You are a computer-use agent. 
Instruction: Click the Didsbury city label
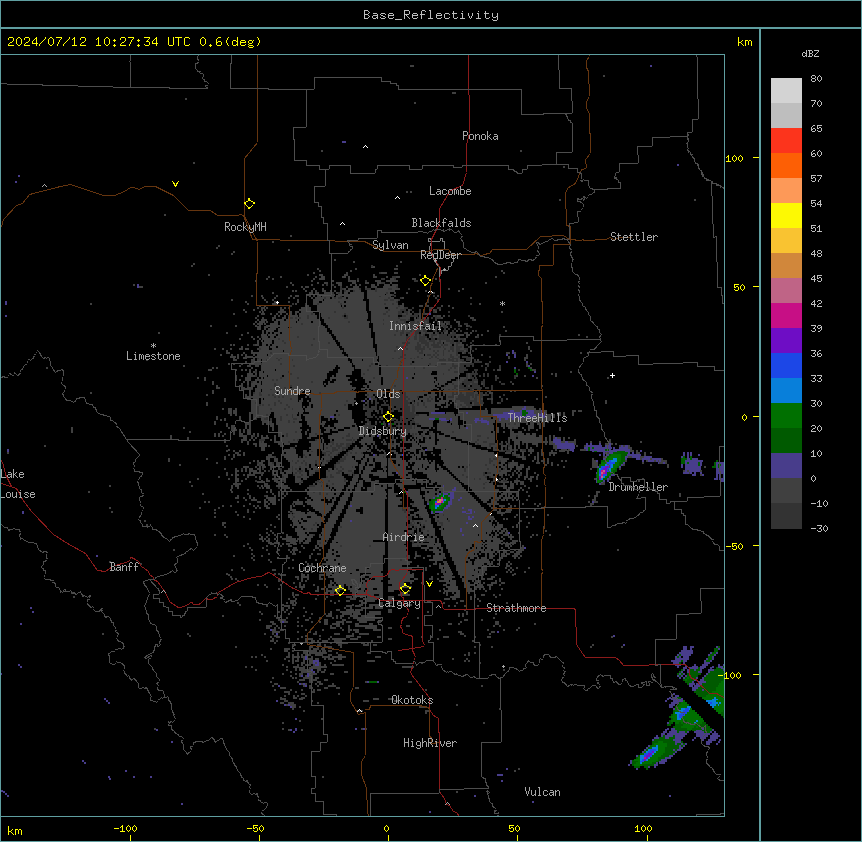click(x=383, y=431)
